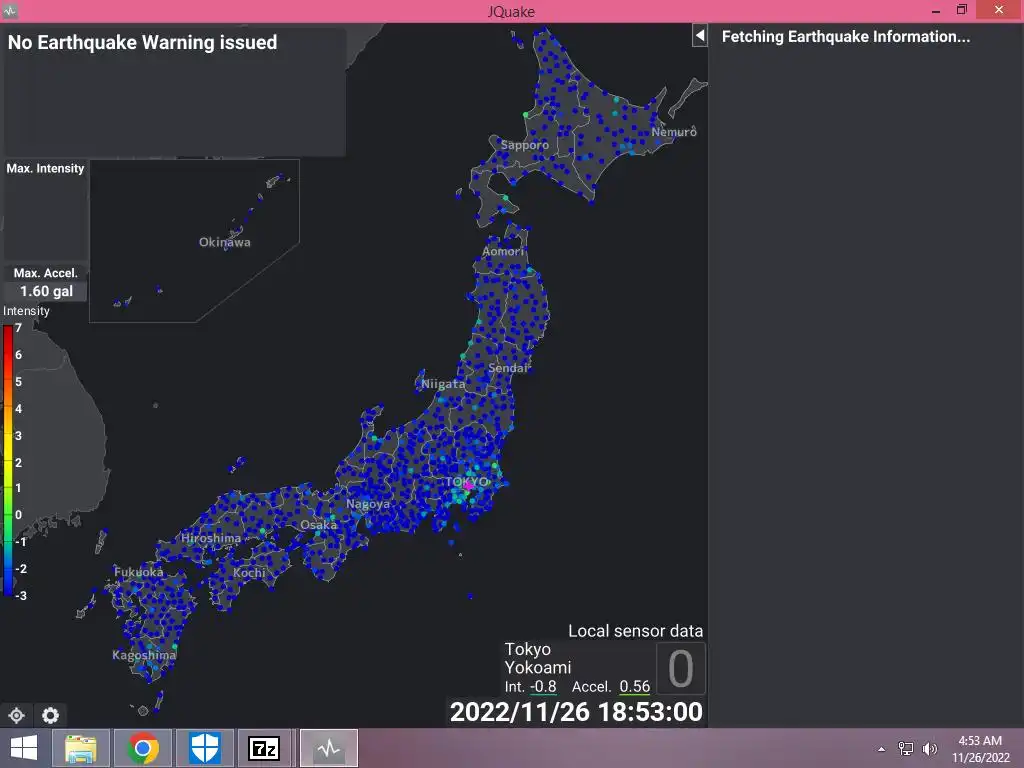Image resolution: width=1024 pixels, height=768 pixels.
Task: Click the Aomori city label
Action: [503, 251]
